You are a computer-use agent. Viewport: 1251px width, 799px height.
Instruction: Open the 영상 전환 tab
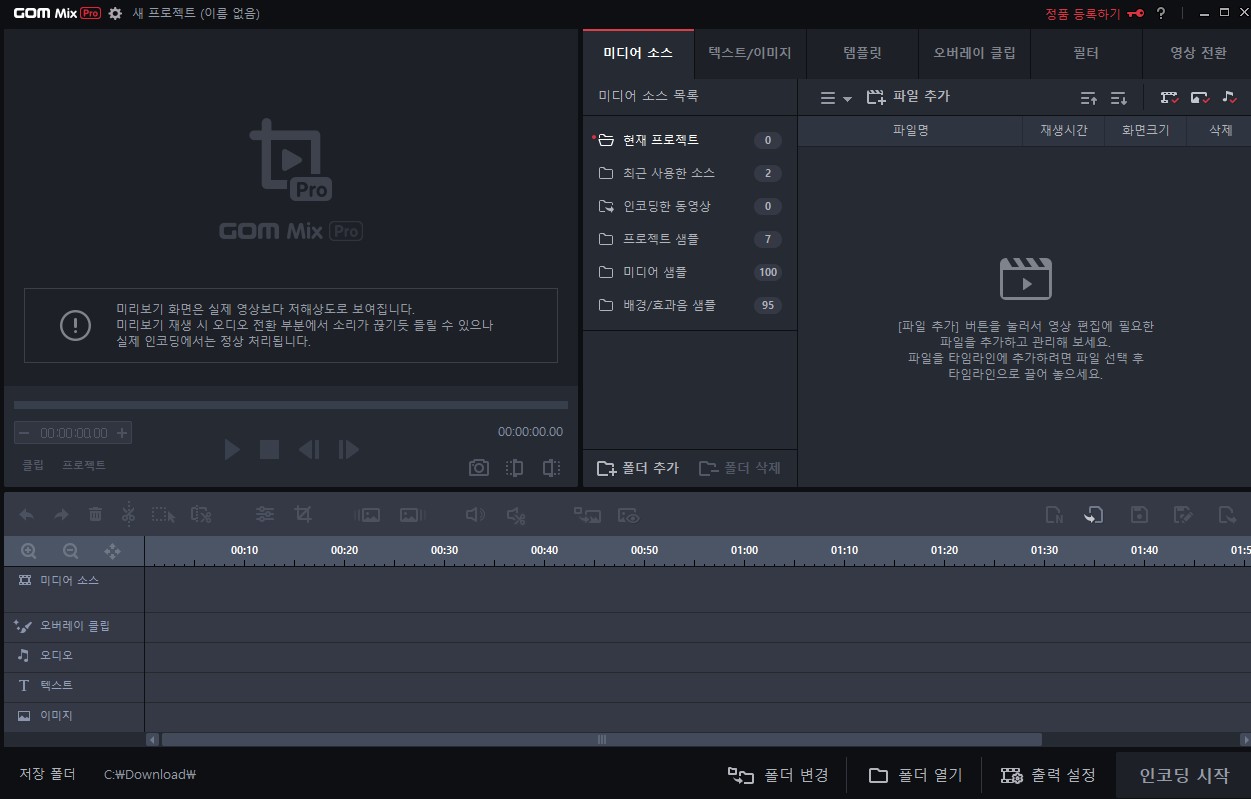(1197, 53)
